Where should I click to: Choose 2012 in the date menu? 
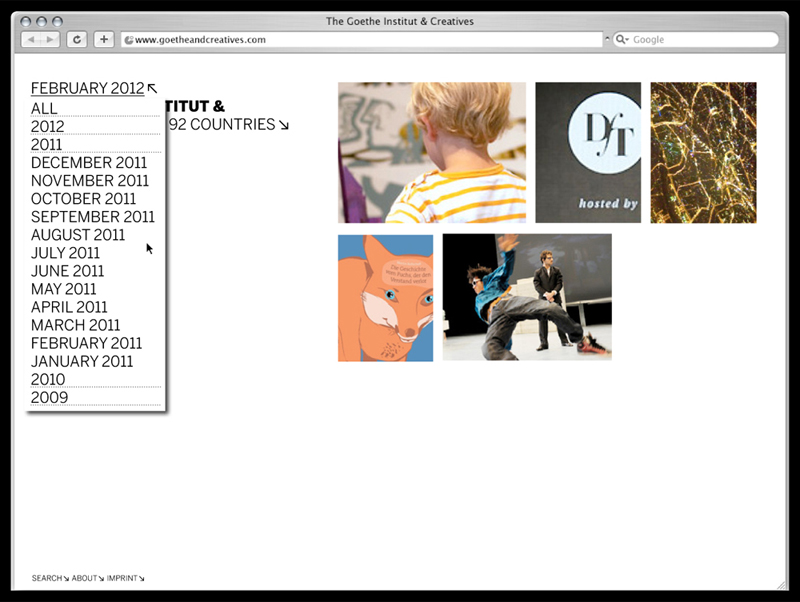pyautogui.click(x=47, y=126)
